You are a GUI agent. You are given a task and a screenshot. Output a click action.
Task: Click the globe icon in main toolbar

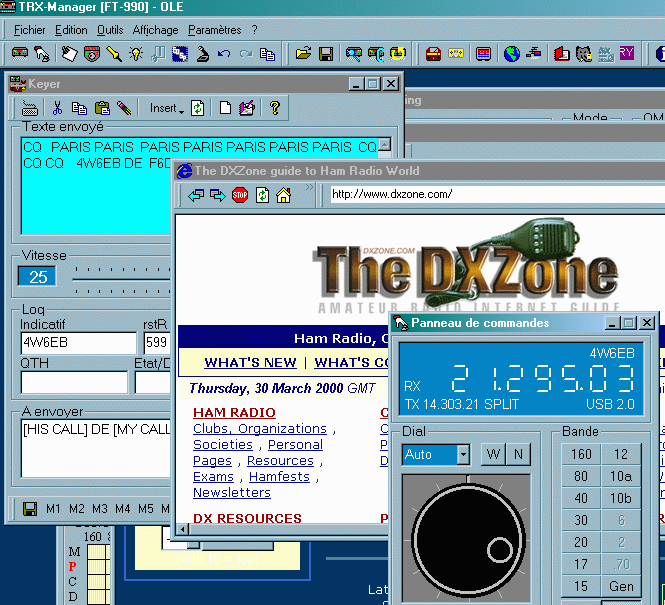coord(512,54)
